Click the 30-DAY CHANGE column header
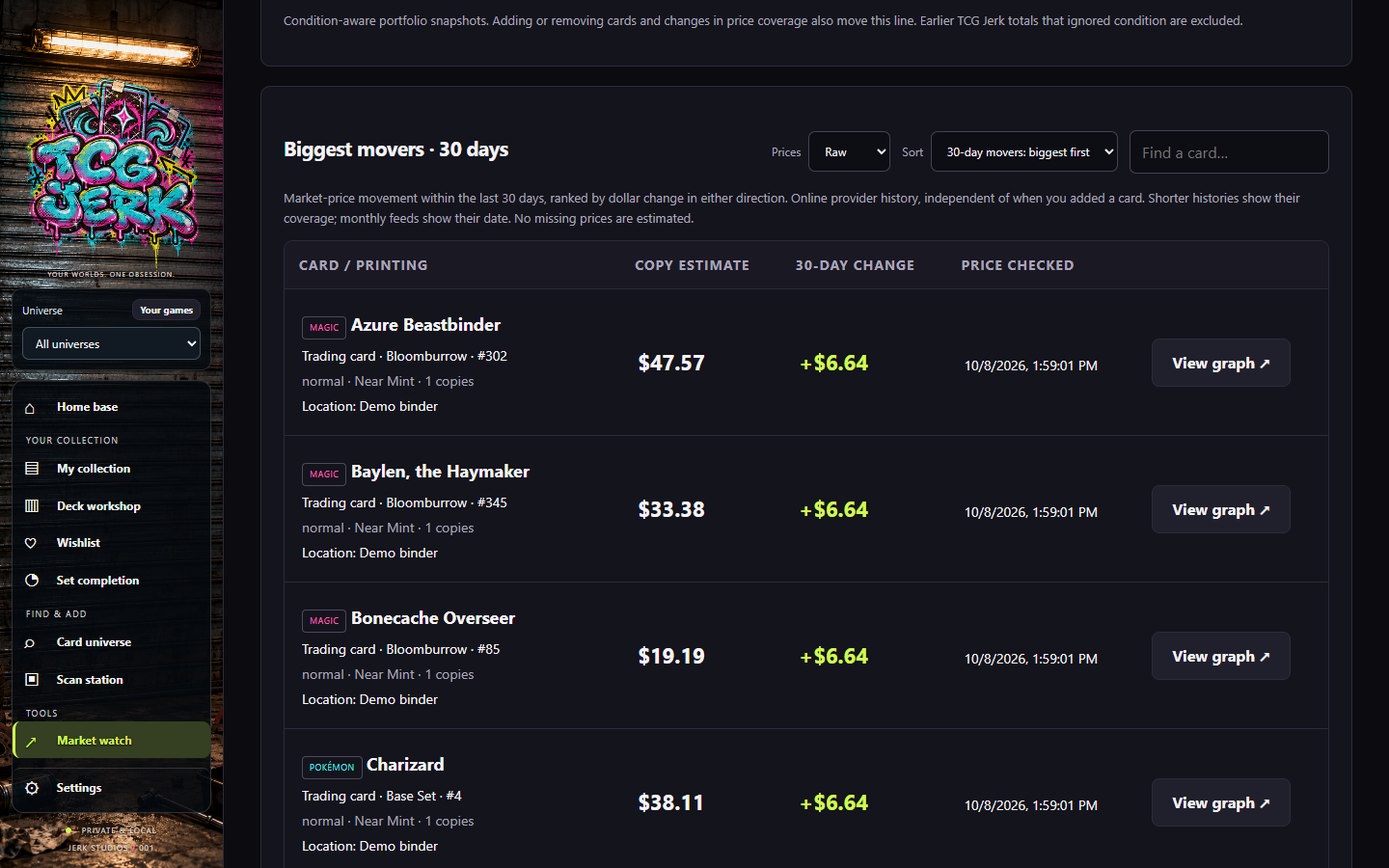 pyautogui.click(x=855, y=265)
